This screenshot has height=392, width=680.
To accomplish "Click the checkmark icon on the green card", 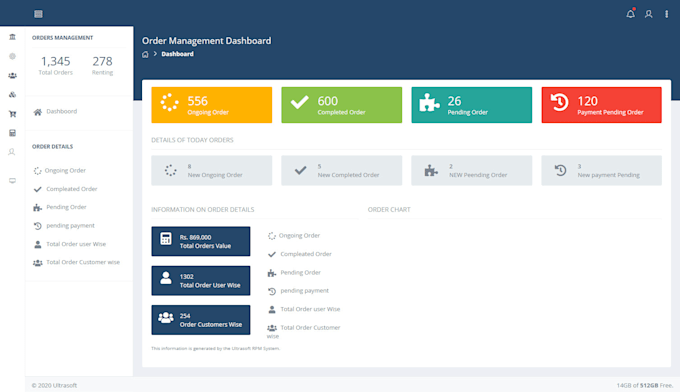I will click(300, 102).
